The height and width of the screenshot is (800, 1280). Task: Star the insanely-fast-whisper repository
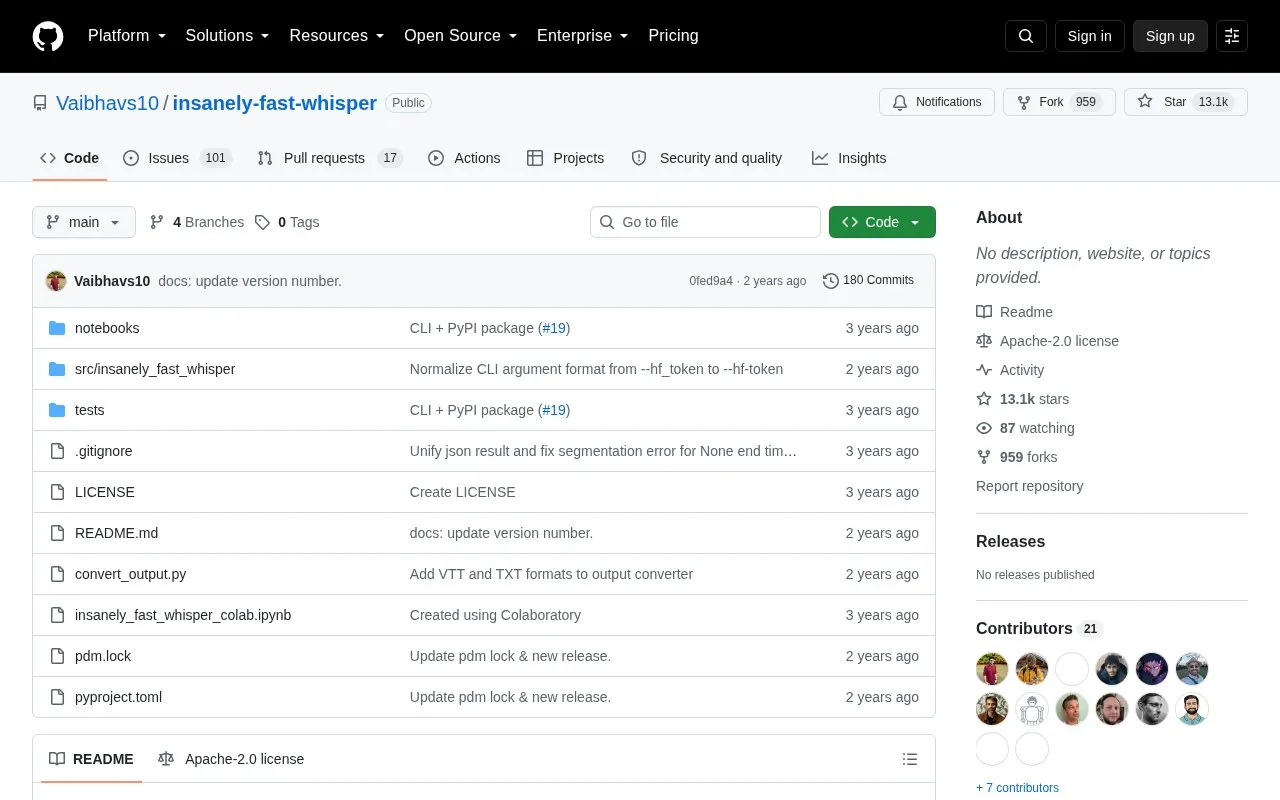[1186, 102]
